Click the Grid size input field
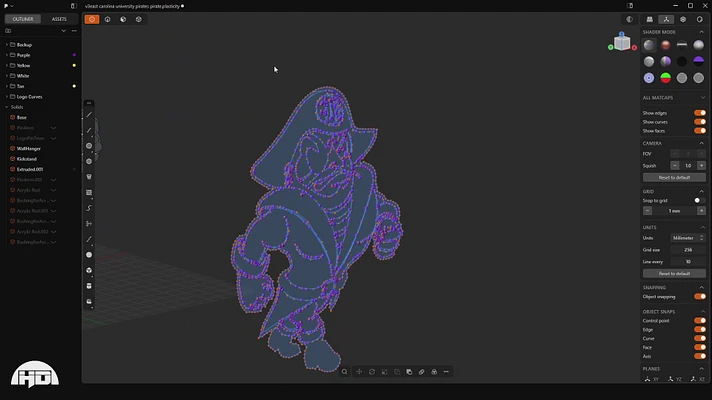 (x=688, y=250)
